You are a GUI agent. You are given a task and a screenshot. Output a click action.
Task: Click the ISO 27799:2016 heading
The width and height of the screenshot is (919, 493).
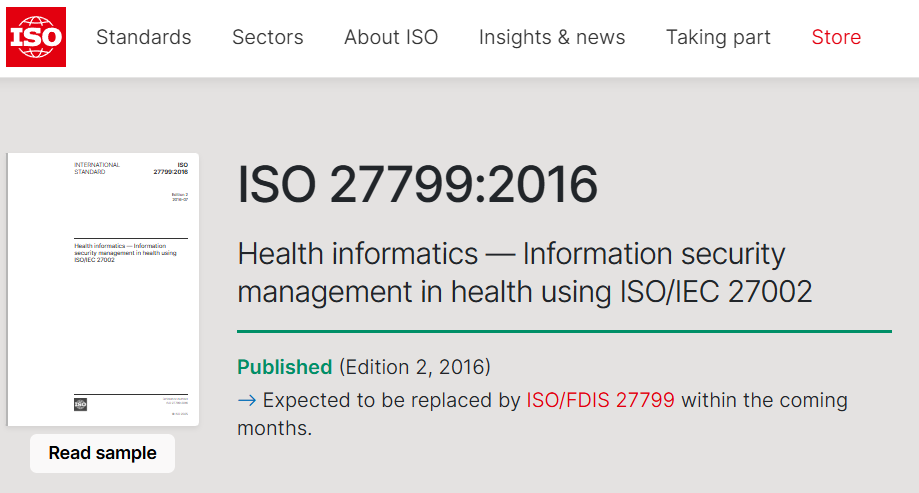[417, 185]
